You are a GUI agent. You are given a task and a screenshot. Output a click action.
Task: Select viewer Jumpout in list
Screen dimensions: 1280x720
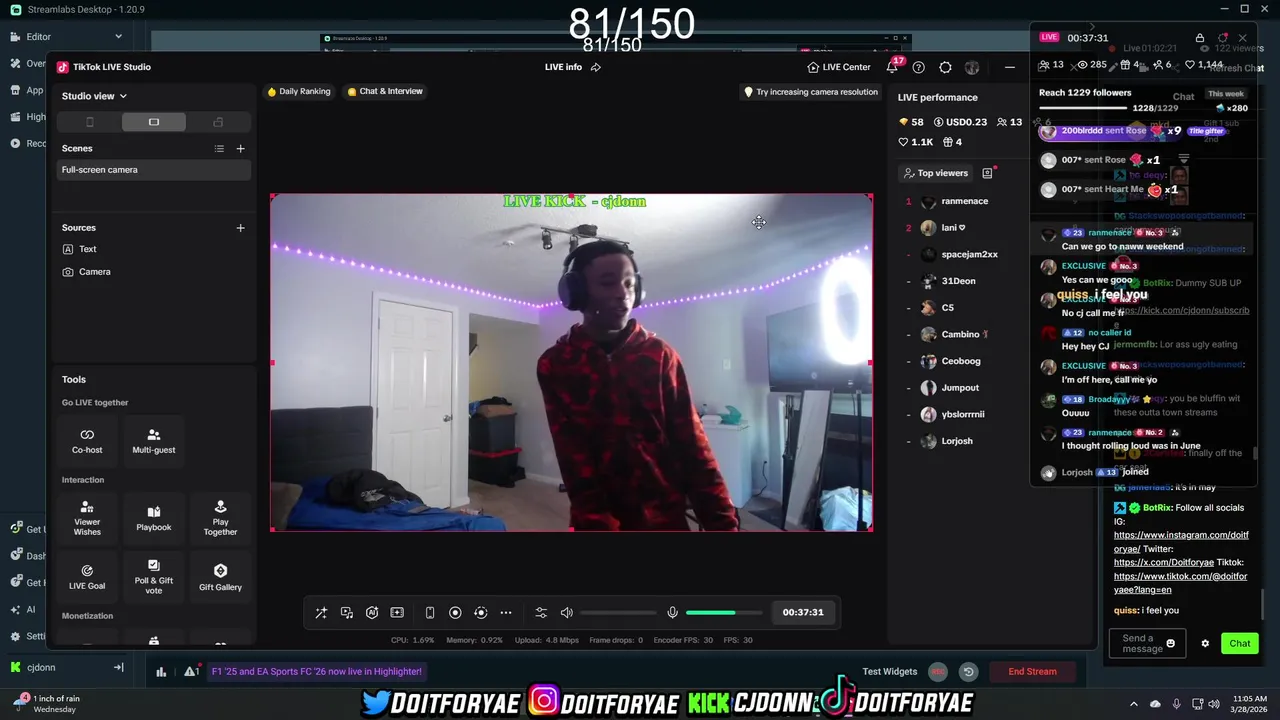[960, 388]
